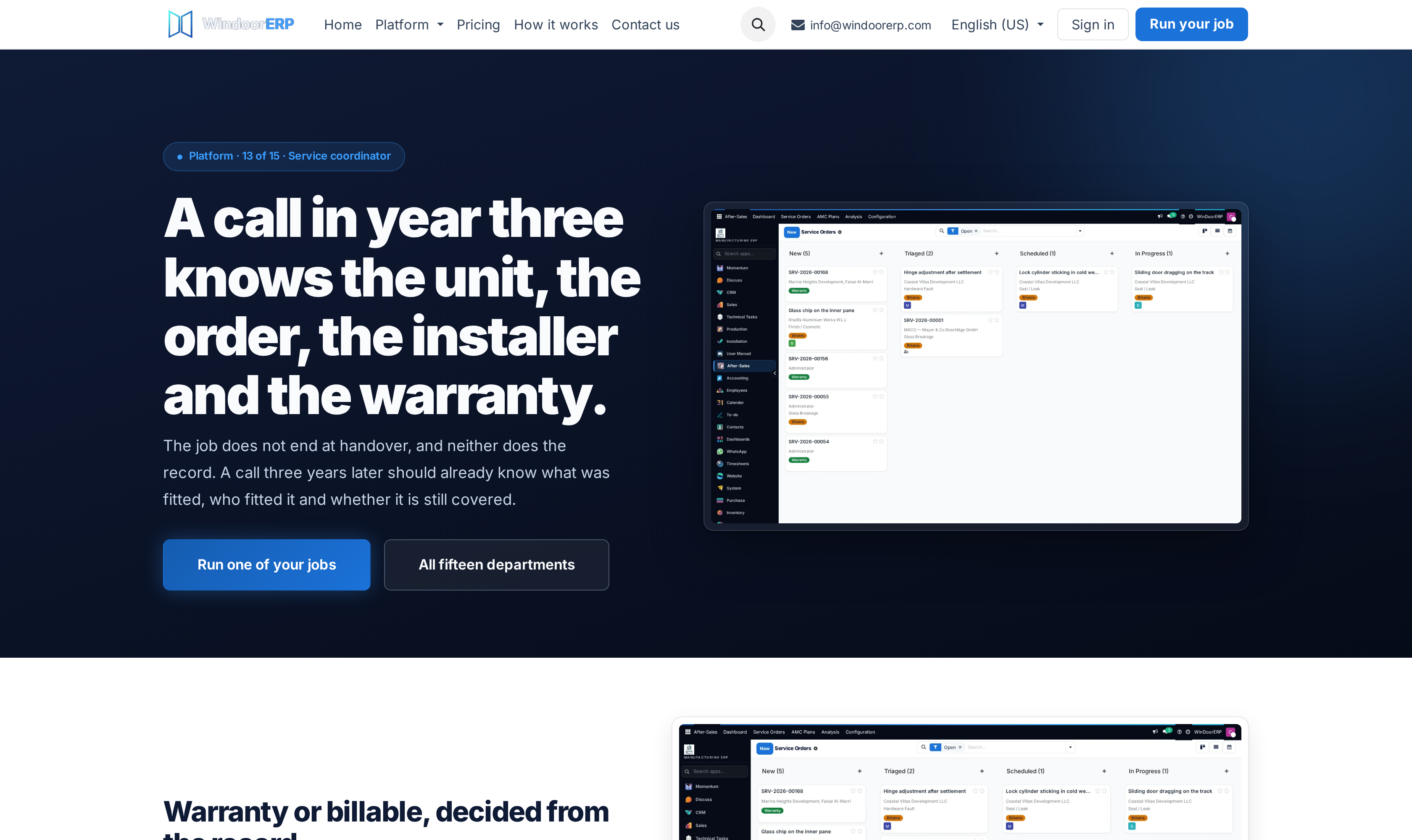Open Hinge adjustment after settlement card, hero screenshot
This screenshot has height=840, width=1412.
pos(951,289)
